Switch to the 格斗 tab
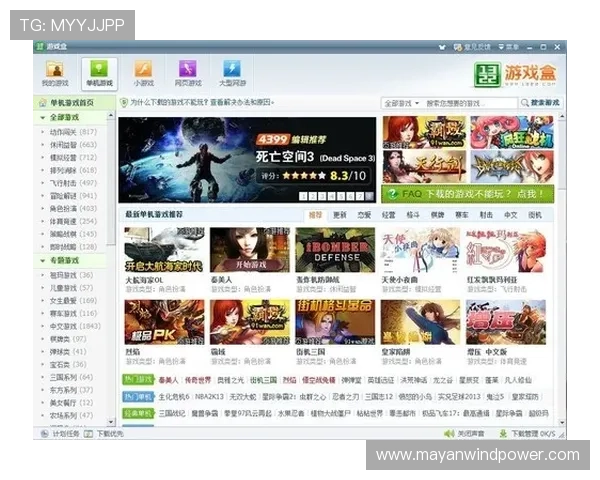 coord(413,215)
